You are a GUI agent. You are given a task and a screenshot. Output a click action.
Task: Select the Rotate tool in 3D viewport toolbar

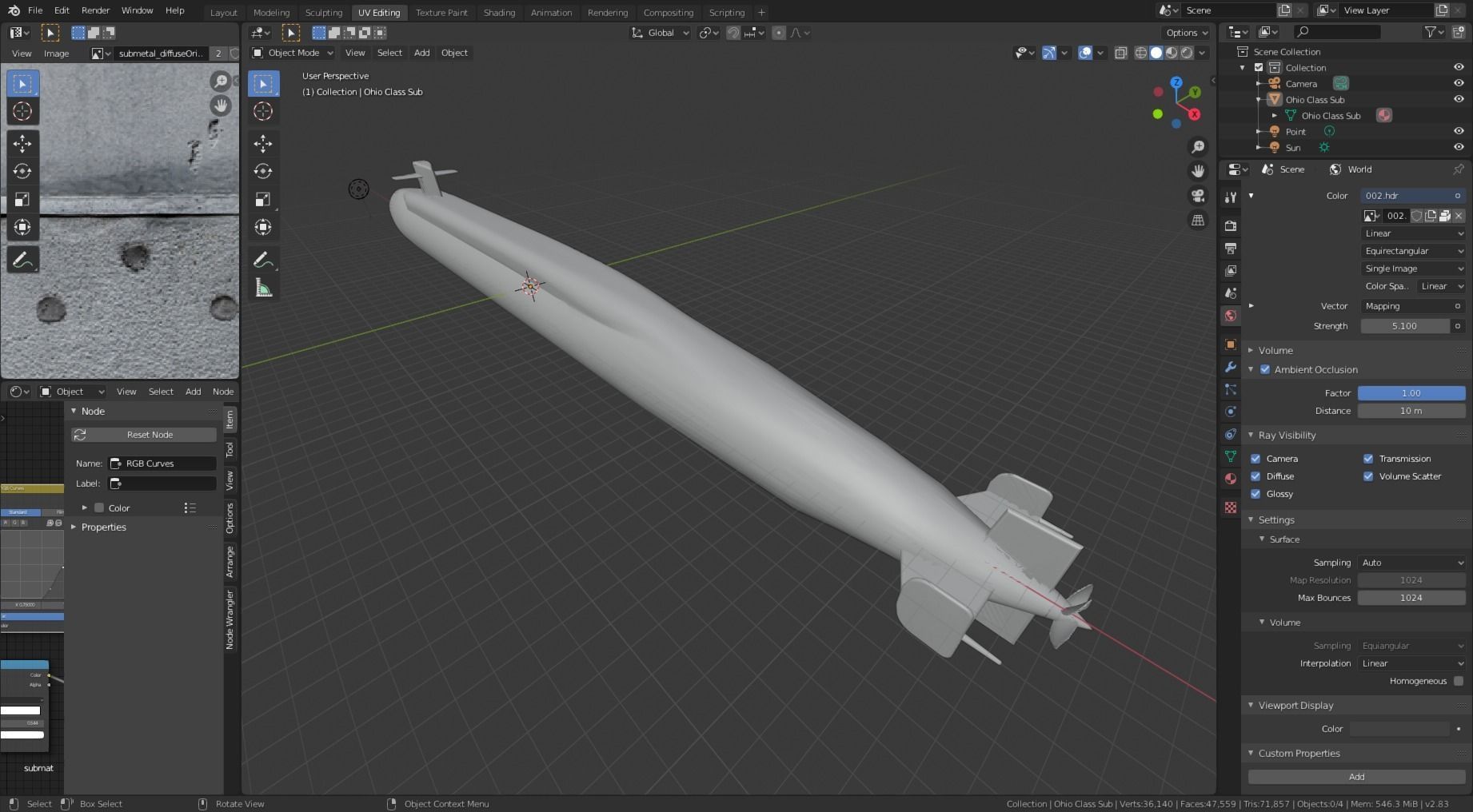(263, 171)
